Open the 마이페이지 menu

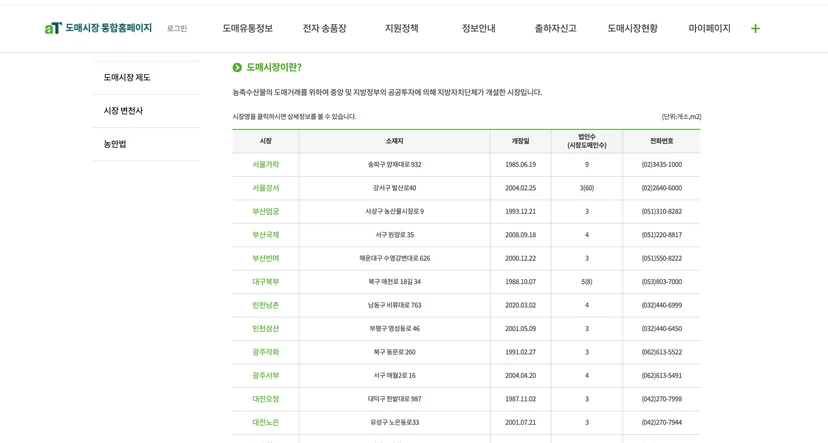[710, 29]
